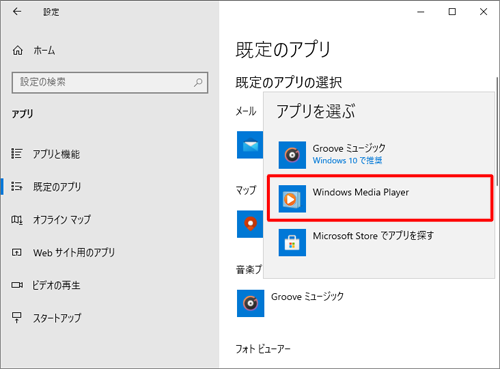Click Groove ミュージック default music player label
500x369 pixels.
(307, 296)
